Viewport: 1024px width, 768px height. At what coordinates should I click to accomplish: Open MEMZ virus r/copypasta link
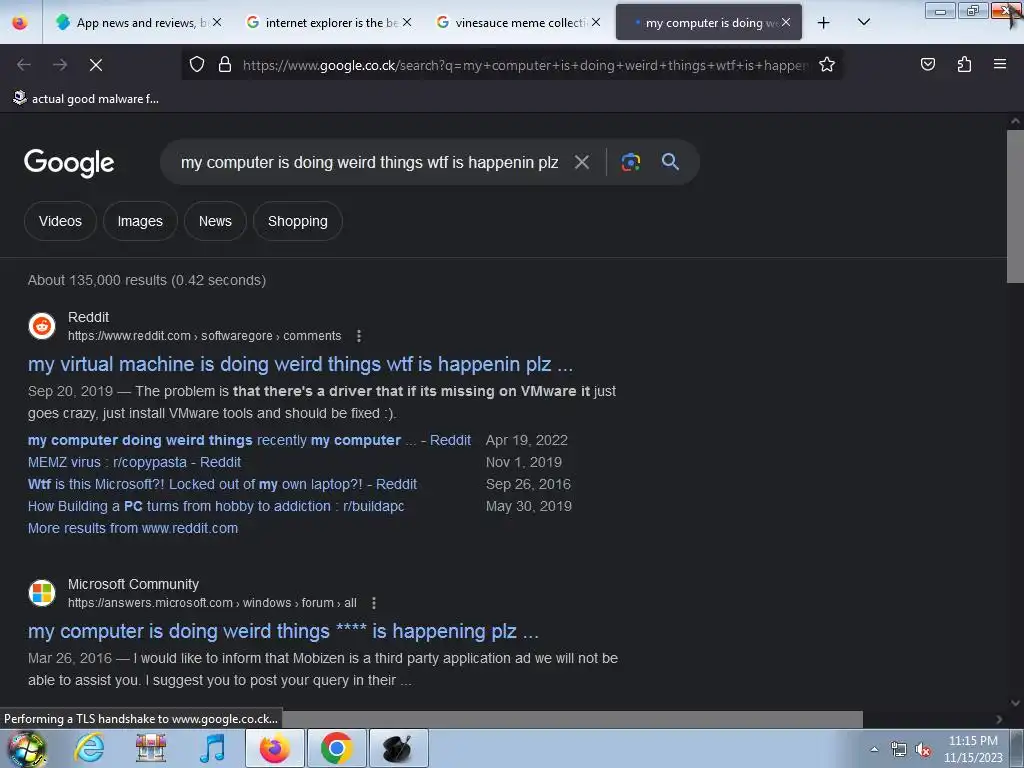coord(134,462)
